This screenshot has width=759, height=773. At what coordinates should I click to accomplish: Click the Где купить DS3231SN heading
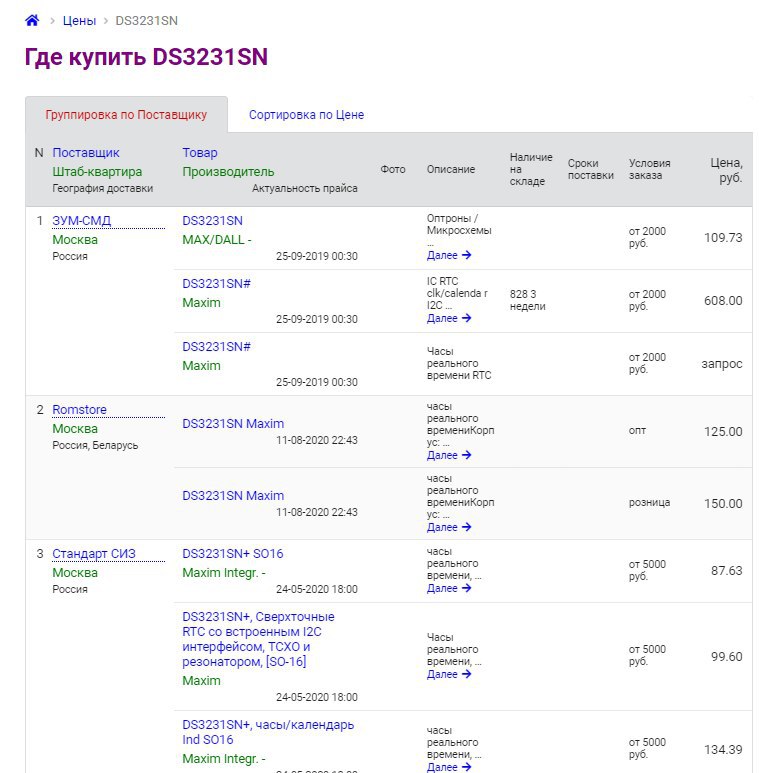pyautogui.click(x=146, y=57)
